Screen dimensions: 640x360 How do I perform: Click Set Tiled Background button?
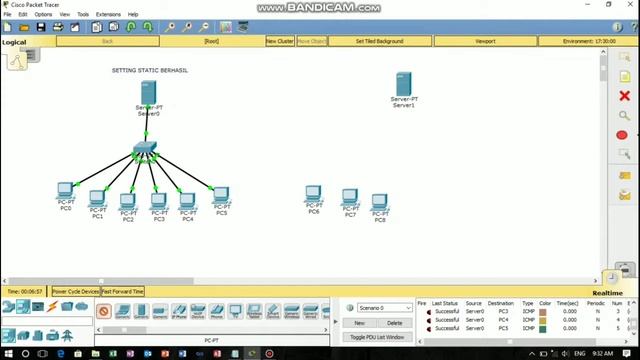380,41
